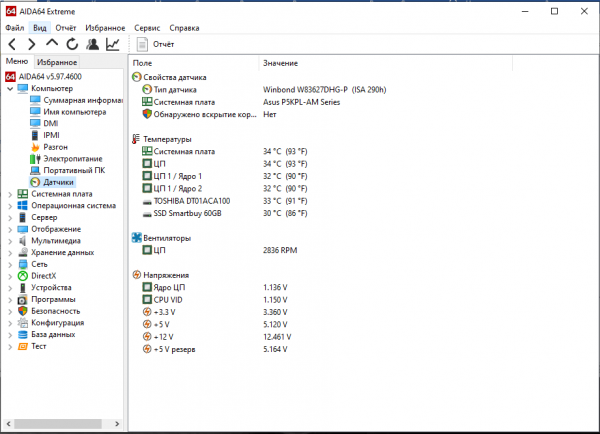Select the Ядро ЦП voltage row
The width and height of the screenshot is (600, 434).
tap(215, 287)
